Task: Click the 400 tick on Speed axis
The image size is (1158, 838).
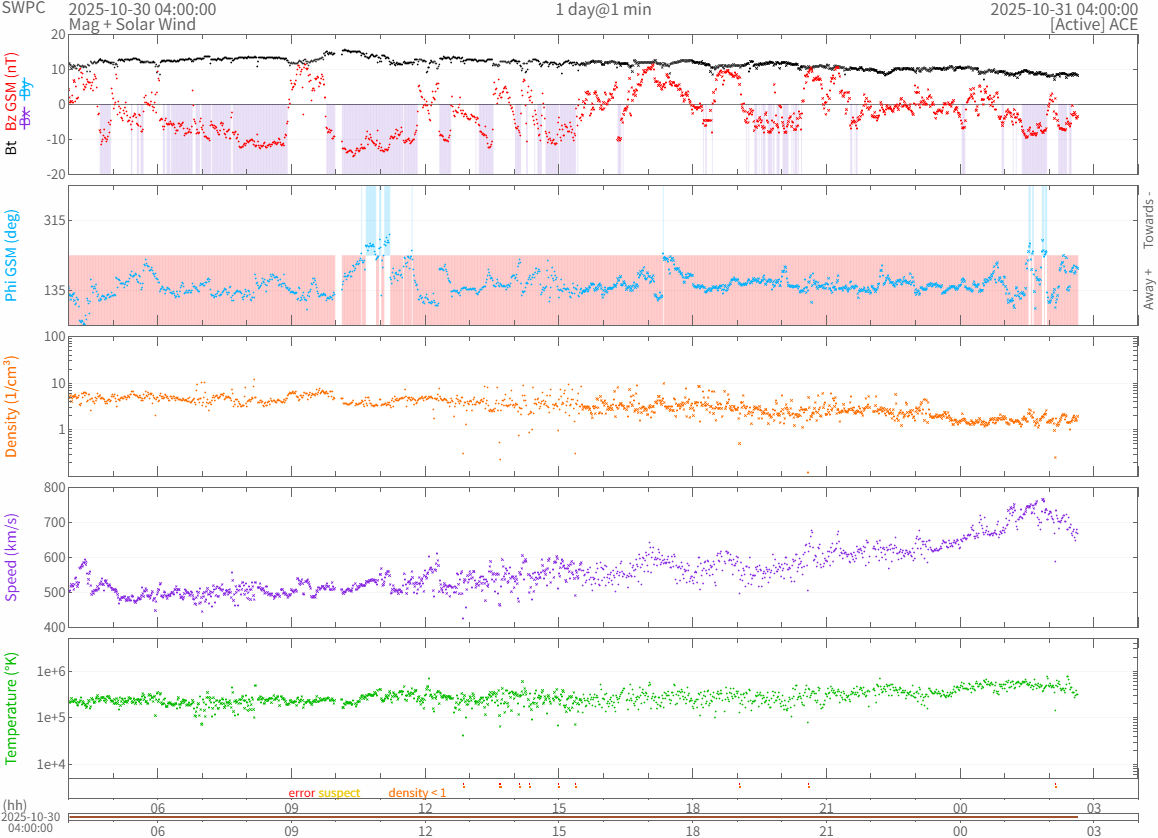Action: 55,627
